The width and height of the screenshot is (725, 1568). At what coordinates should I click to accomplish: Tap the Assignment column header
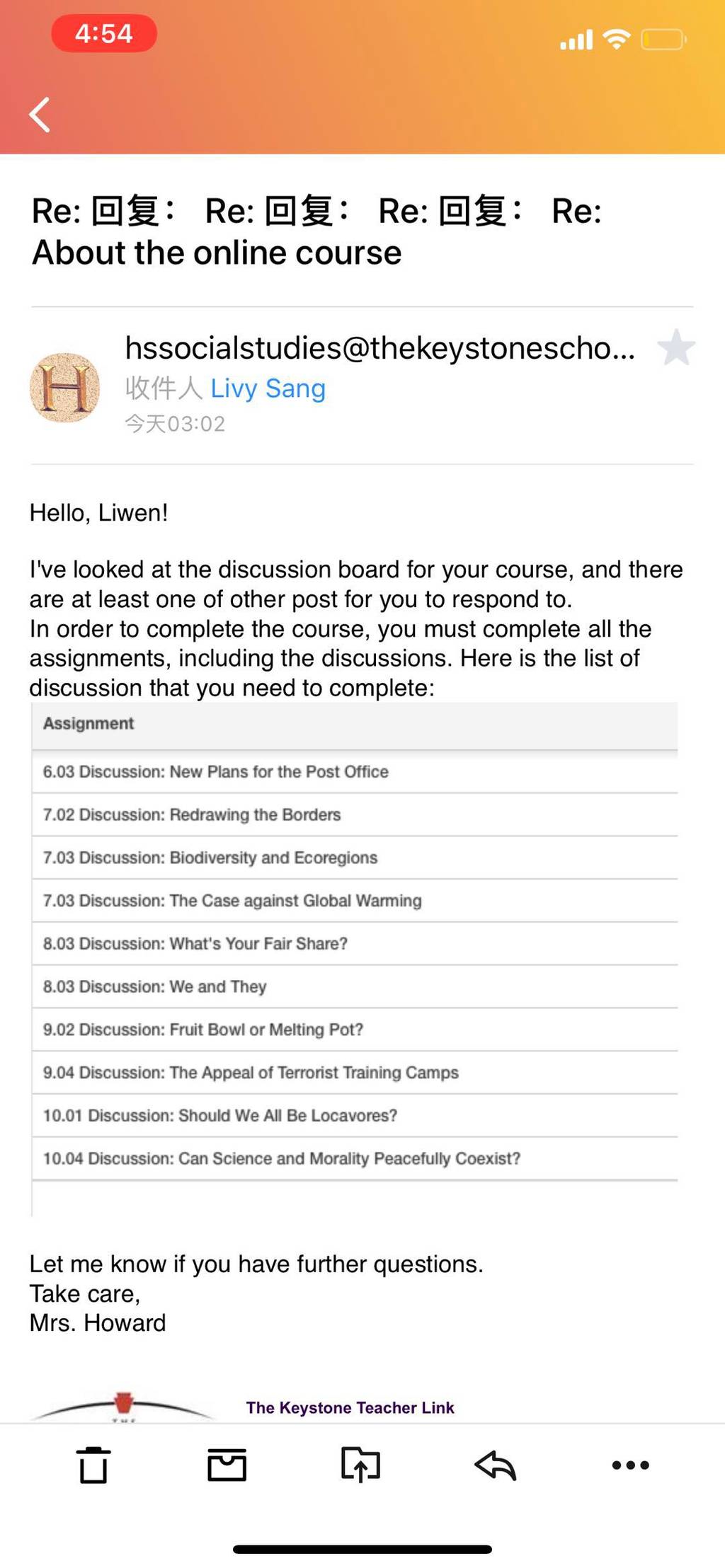pos(89,723)
